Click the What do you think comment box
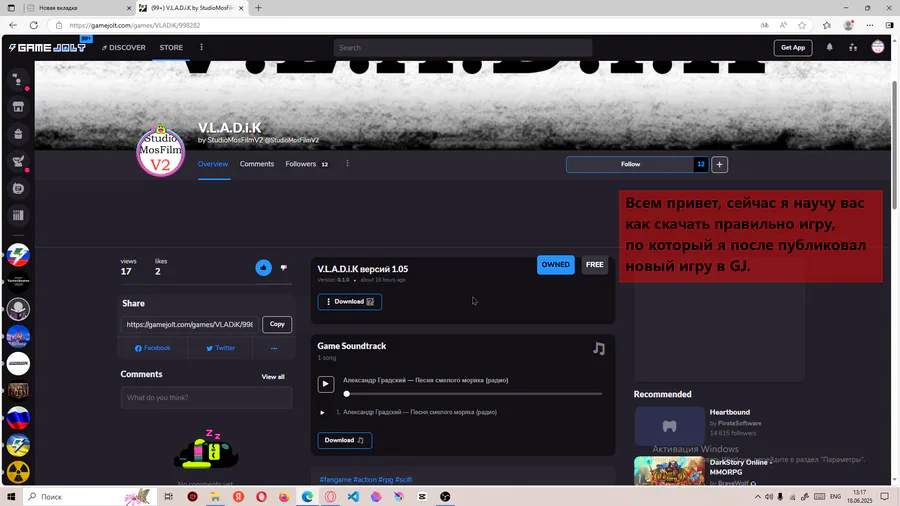Screen dimensions: 900x506 (x=206, y=398)
